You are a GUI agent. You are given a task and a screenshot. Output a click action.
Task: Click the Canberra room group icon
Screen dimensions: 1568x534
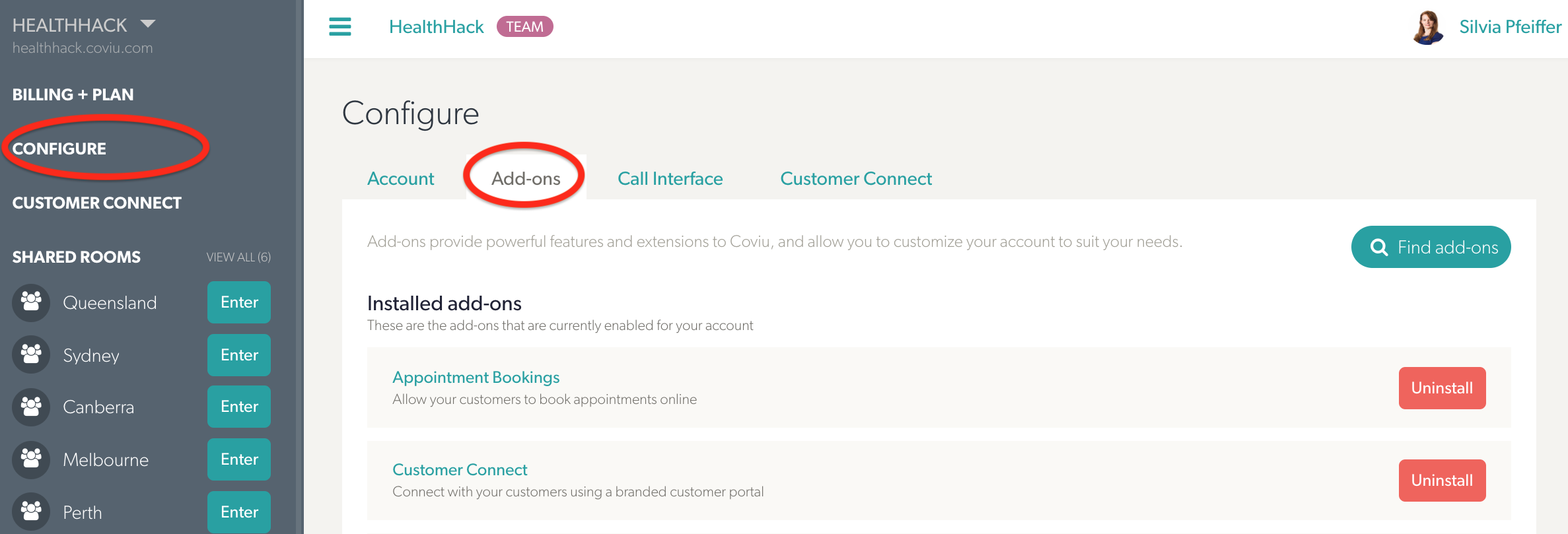tap(31, 407)
